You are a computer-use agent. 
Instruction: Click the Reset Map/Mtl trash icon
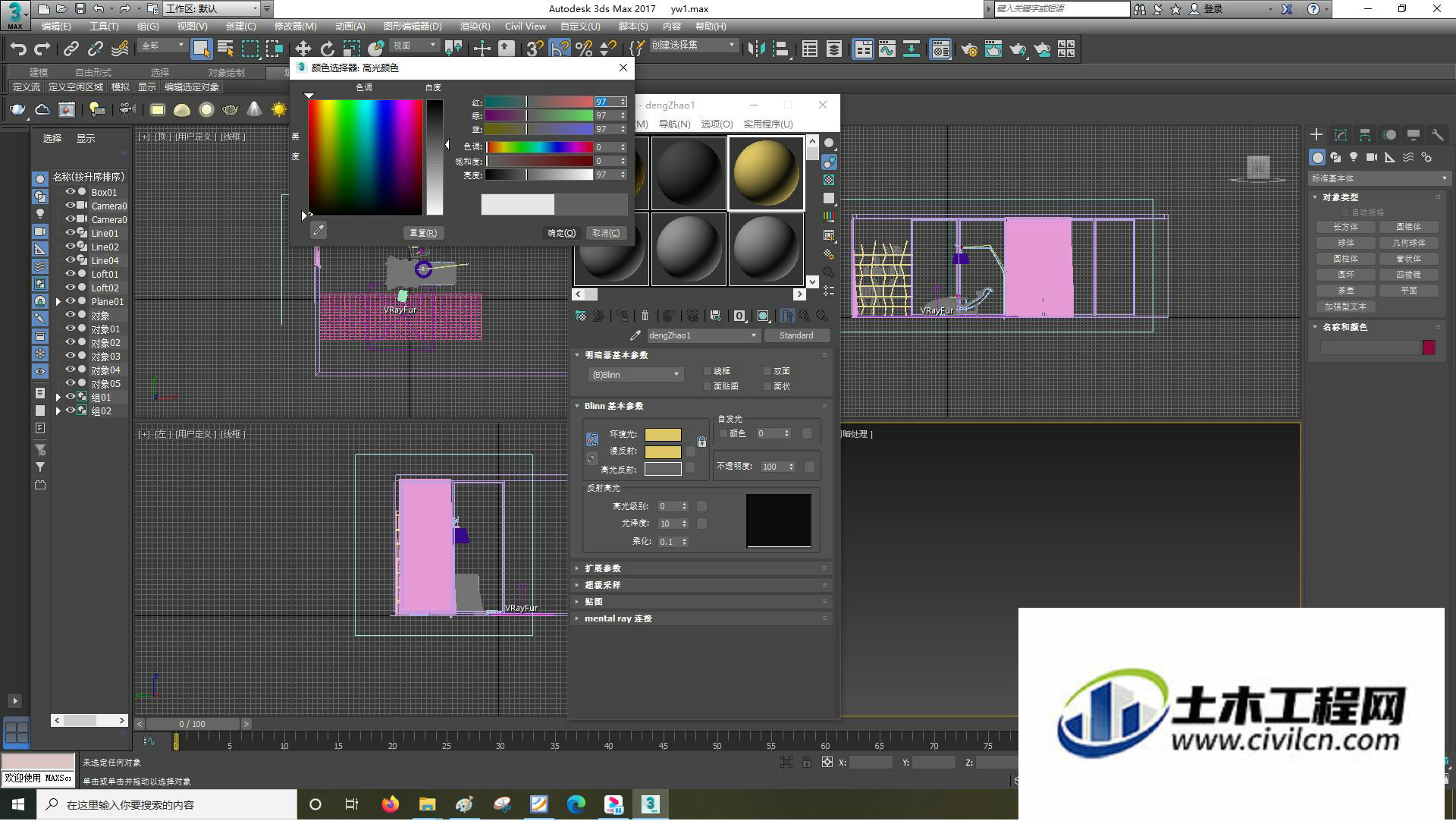[x=645, y=316]
